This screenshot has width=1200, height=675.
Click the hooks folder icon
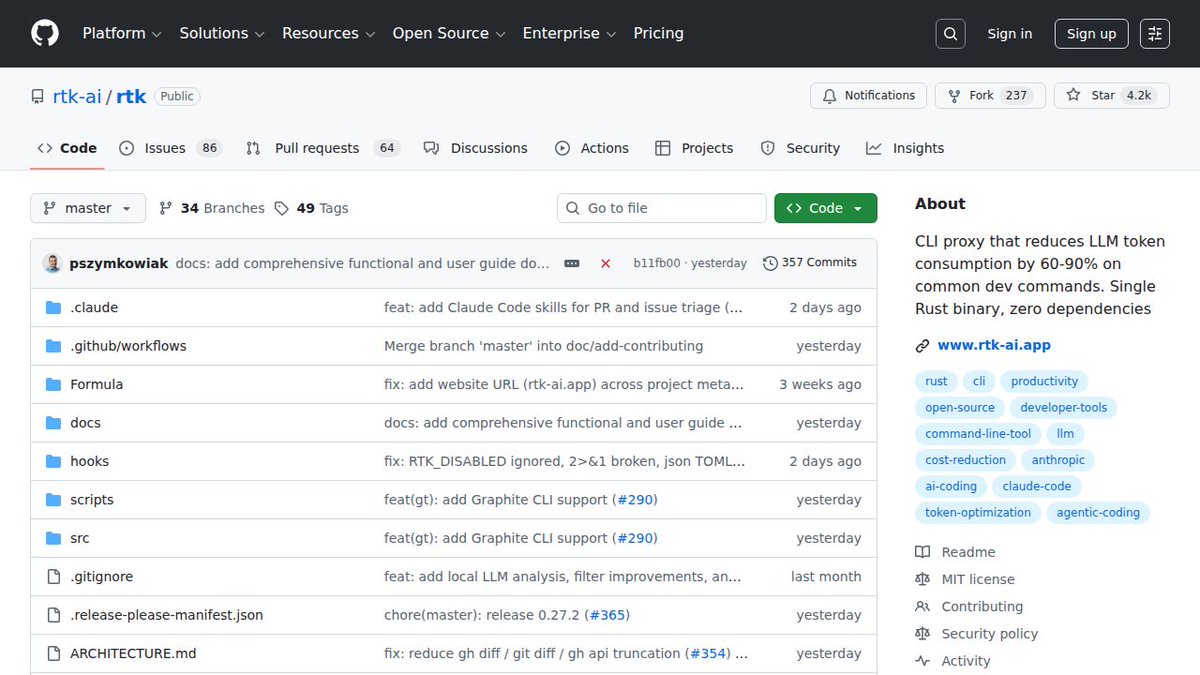(x=54, y=461)
